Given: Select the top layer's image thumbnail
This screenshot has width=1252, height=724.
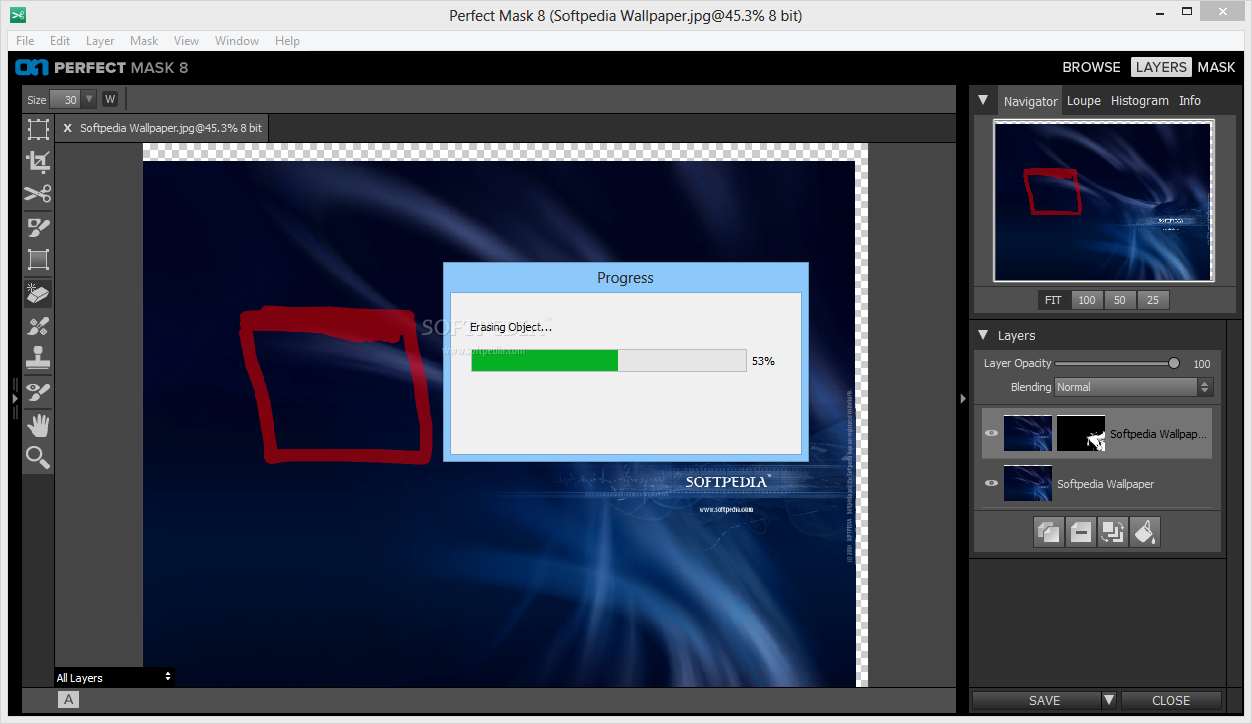Looking at the screenshot, I should tap(1028, 434).
